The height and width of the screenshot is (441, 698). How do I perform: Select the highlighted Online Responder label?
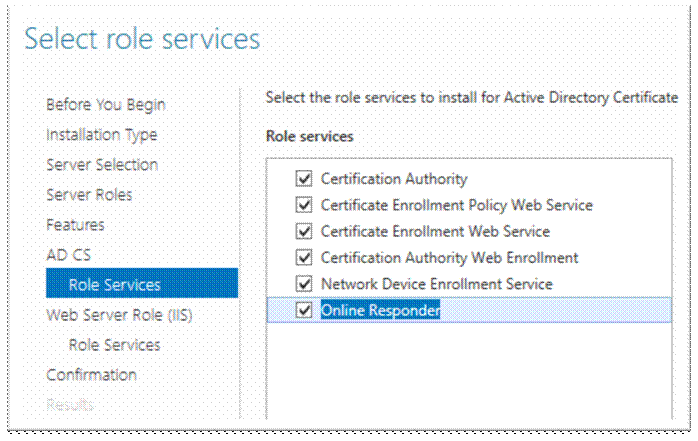pos(381,310)
